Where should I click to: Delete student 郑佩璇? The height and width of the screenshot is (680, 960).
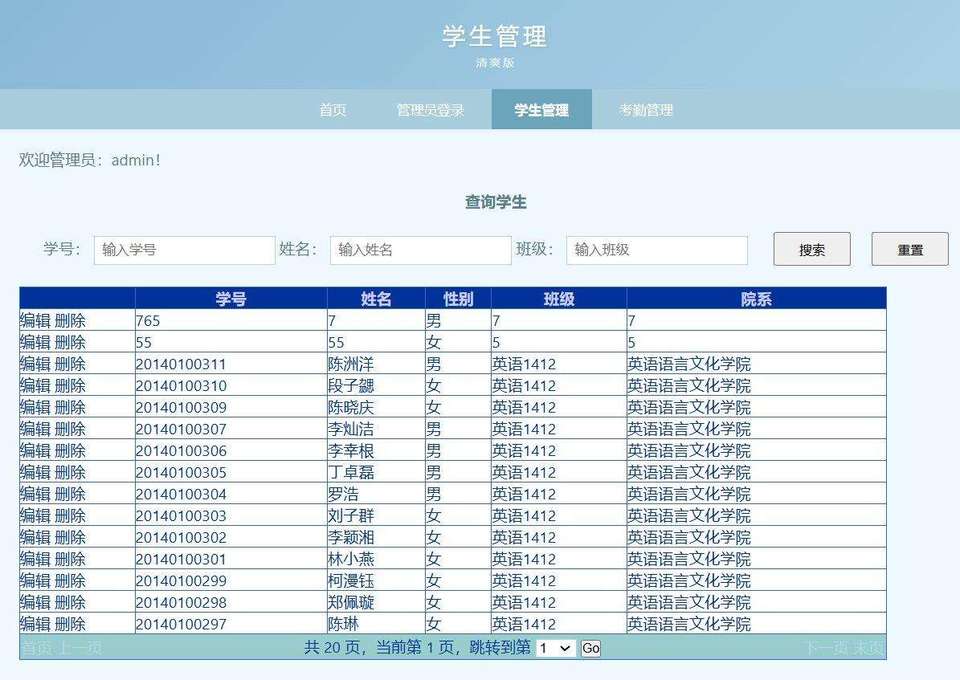pos(70,603)
